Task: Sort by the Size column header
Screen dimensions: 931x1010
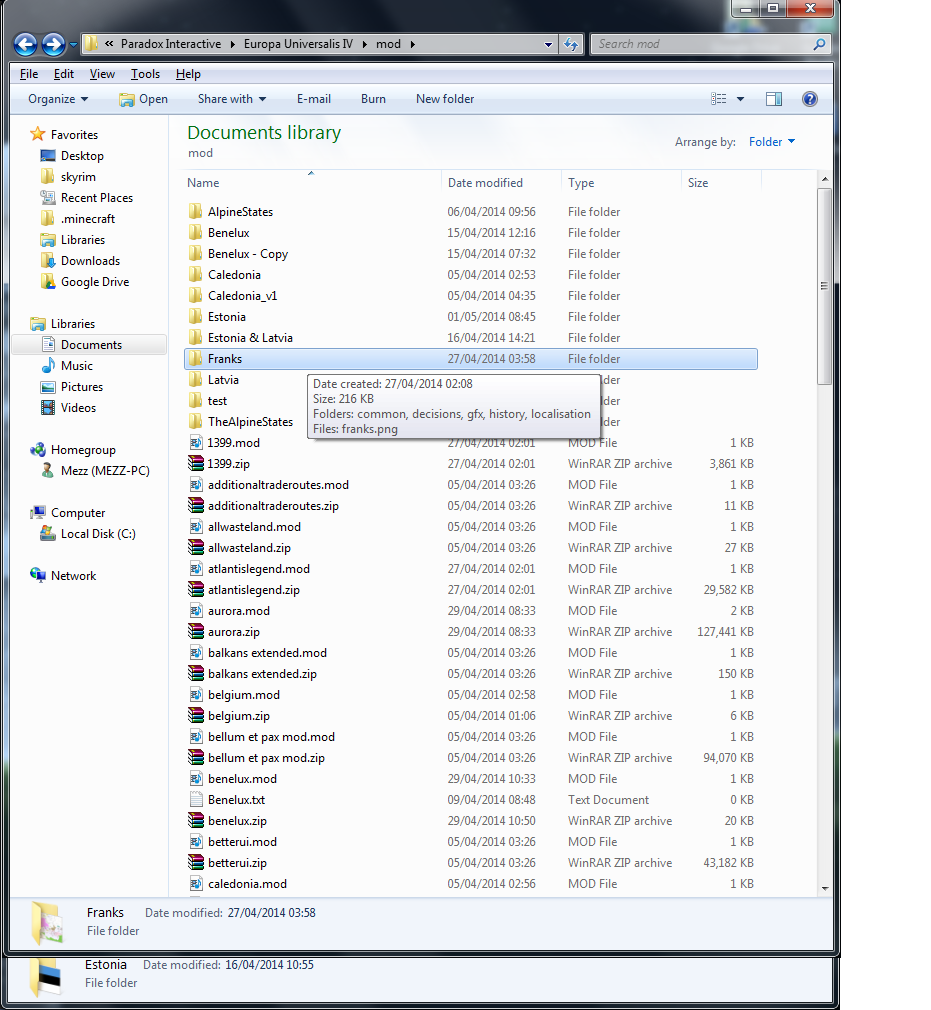Action: tap(698, 183)
